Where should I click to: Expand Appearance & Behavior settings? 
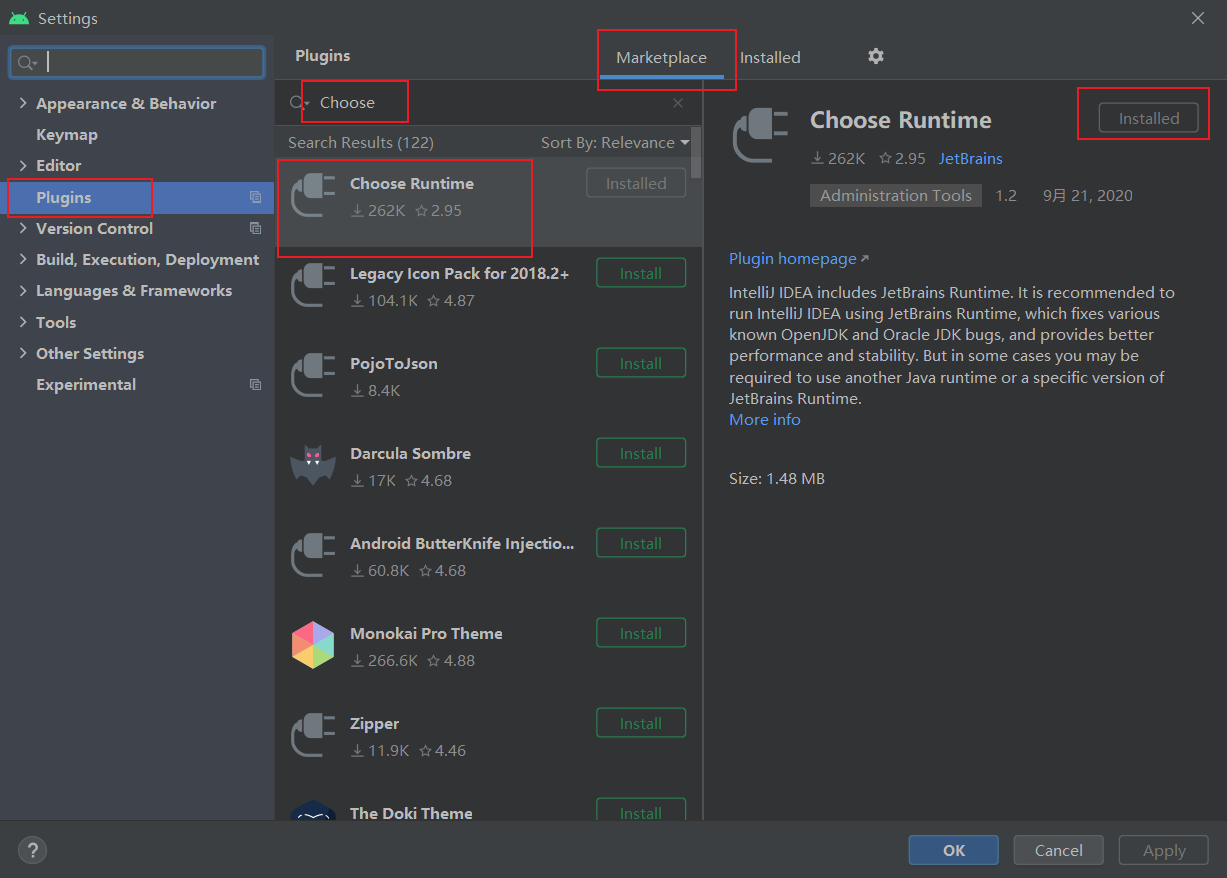tap(23, 104)
